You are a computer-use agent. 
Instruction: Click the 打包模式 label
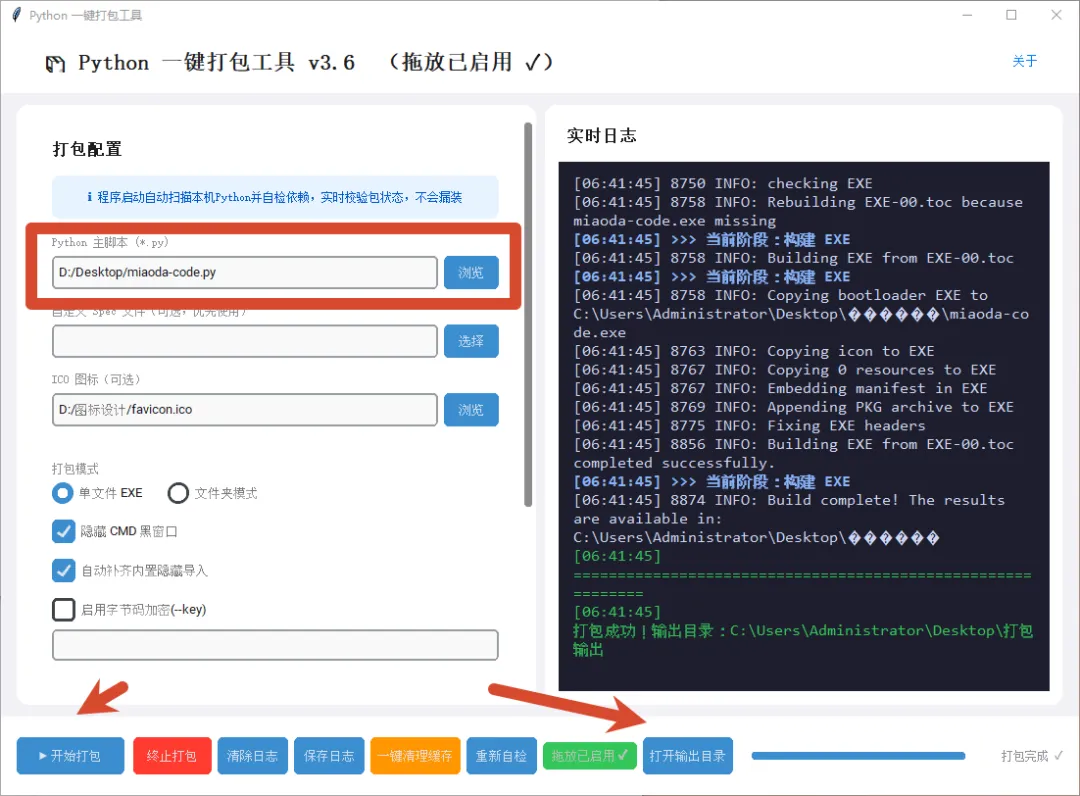click(x=75, y=469)
